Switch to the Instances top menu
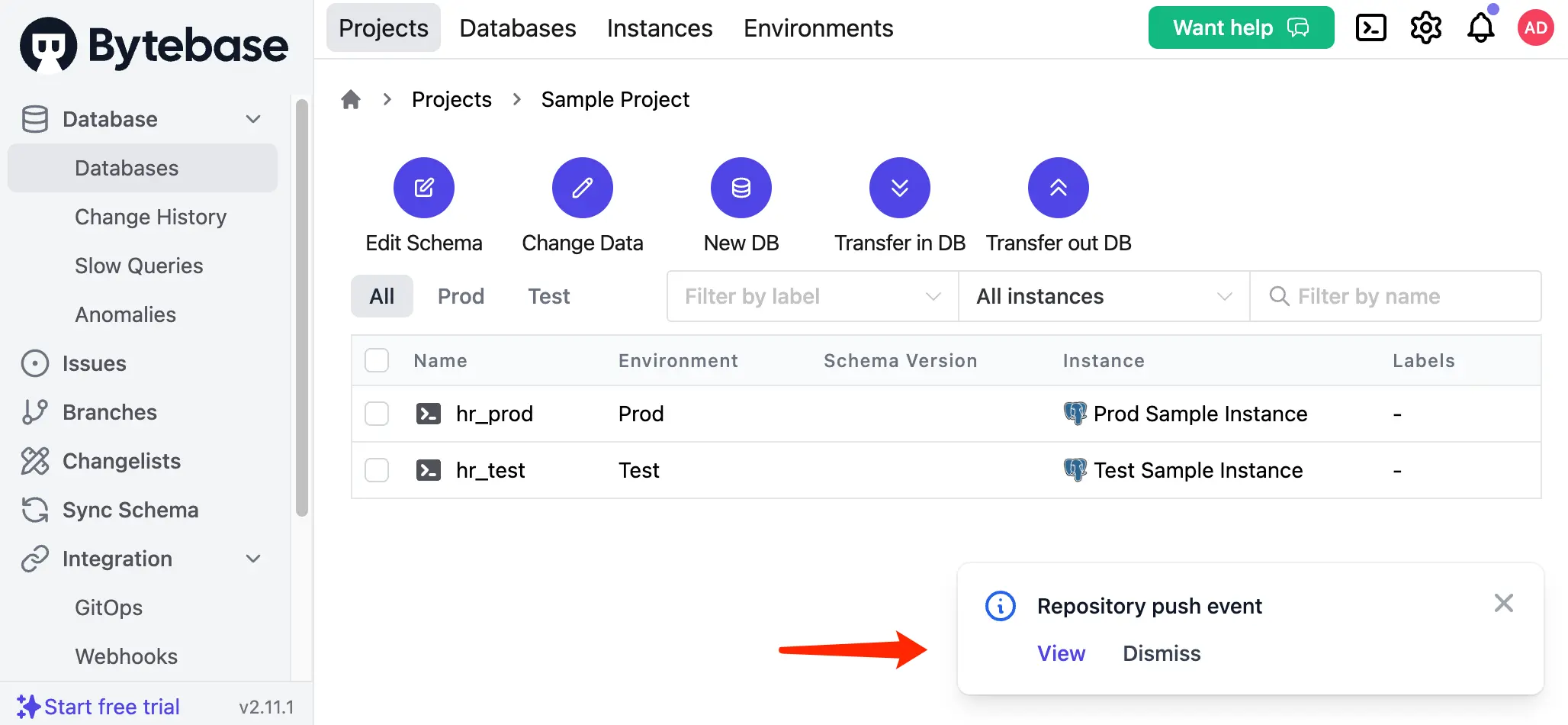Viewport: 1568px width, 725px height. (x=659, y=28)
